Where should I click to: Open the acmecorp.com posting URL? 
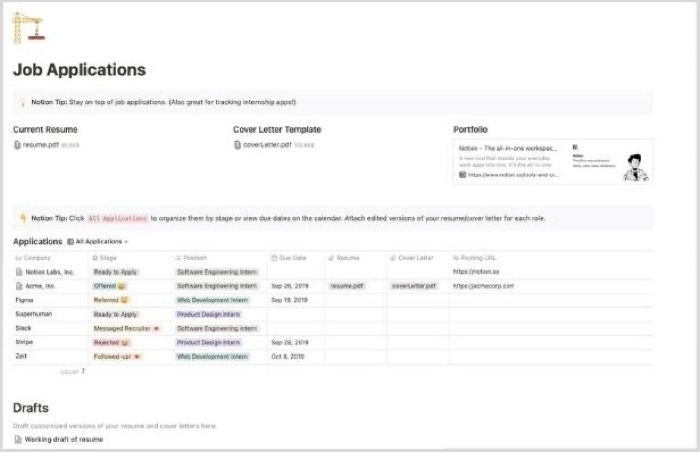point(483,286)
